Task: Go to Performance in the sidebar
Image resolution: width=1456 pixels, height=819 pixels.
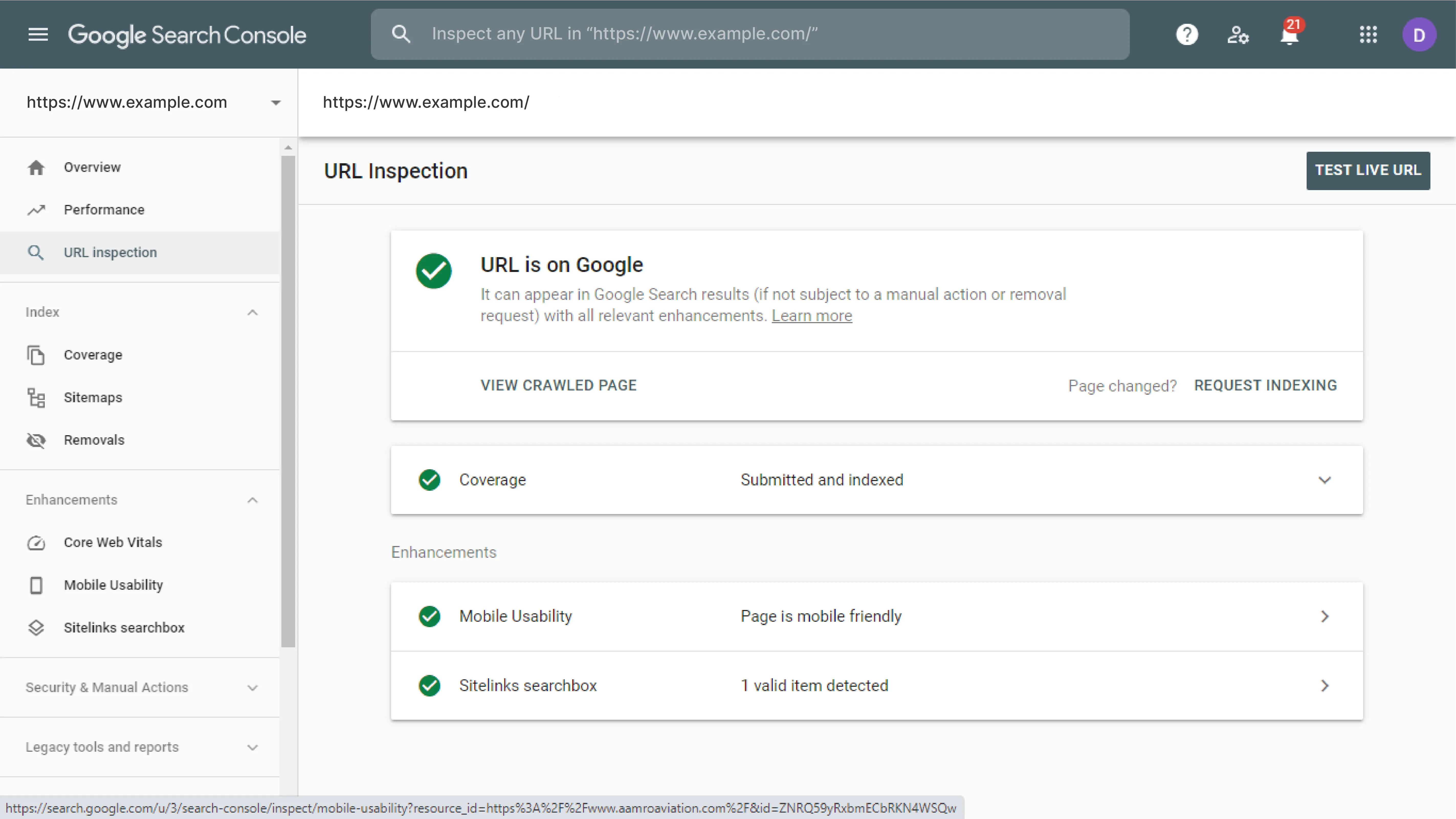Action: pyautogui.click(x=104, y=210)
